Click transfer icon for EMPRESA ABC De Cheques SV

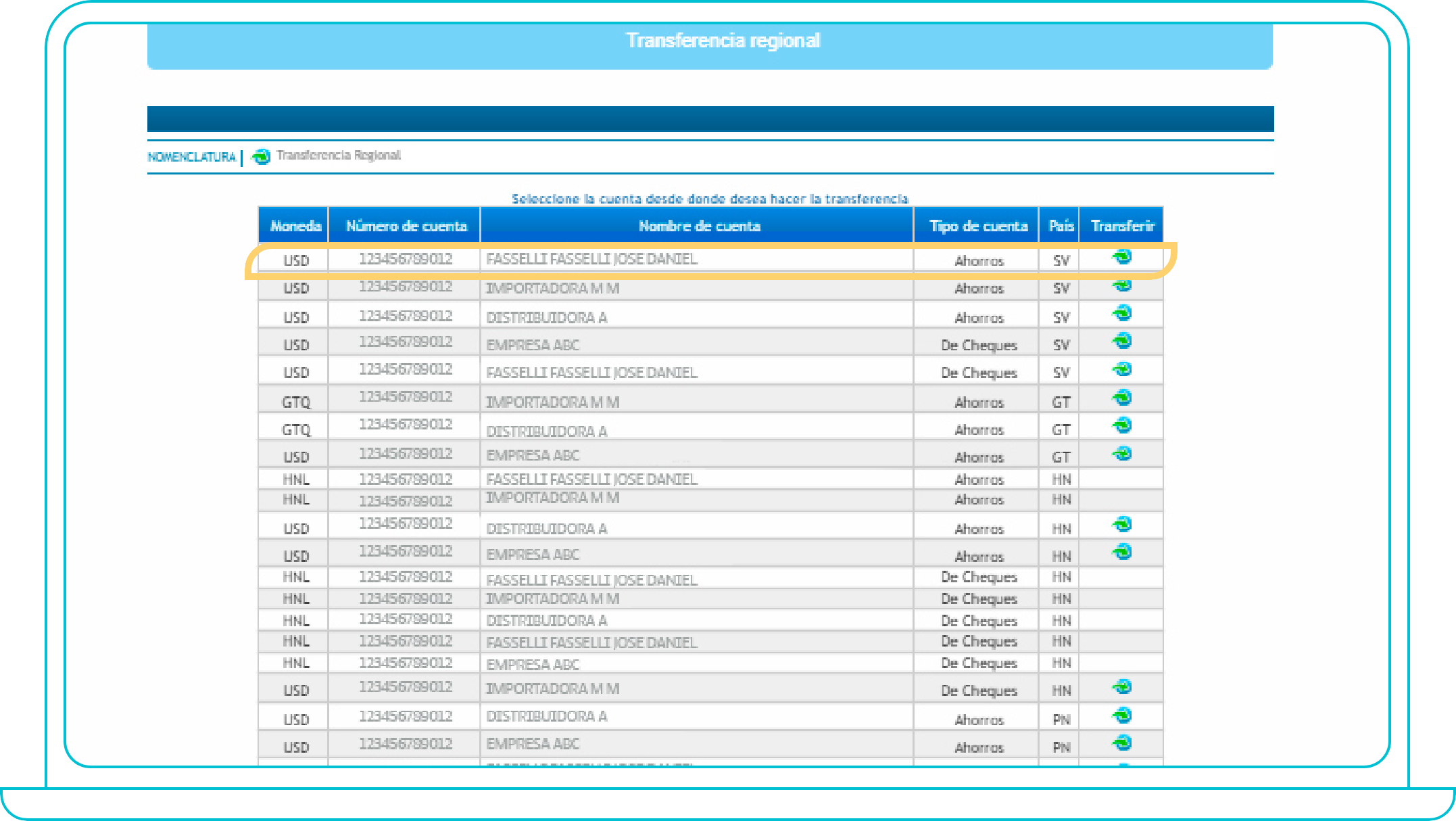click(x=1122, y=341)
